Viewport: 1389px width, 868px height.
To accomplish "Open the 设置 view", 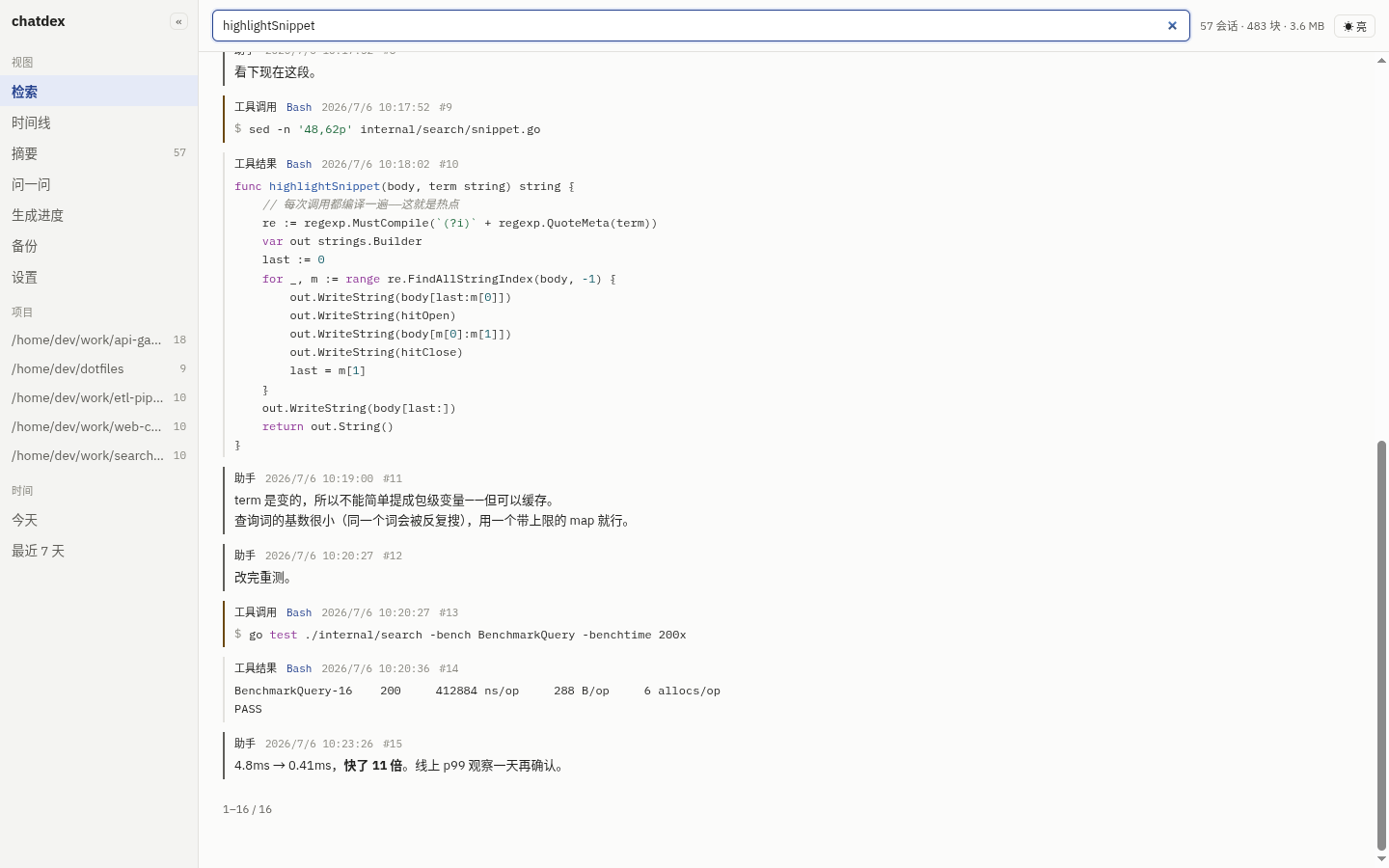I will [98, 277].
